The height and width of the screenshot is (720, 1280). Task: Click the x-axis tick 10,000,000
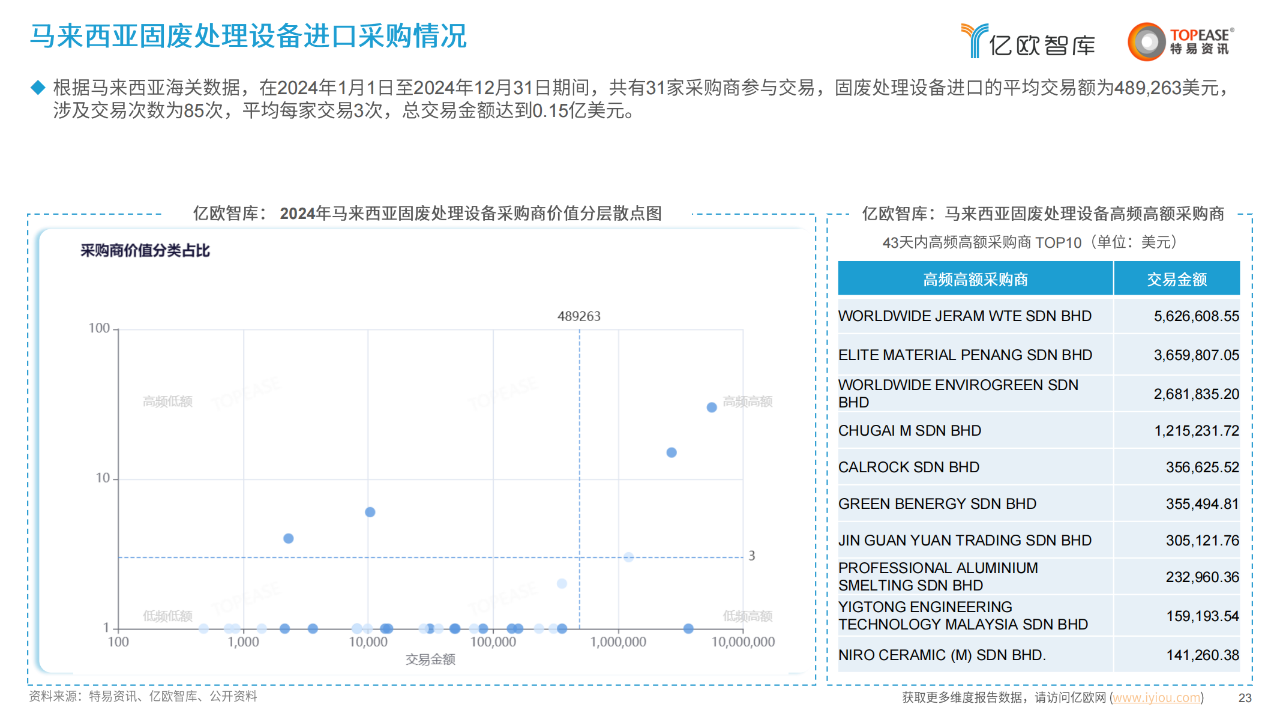741,642
